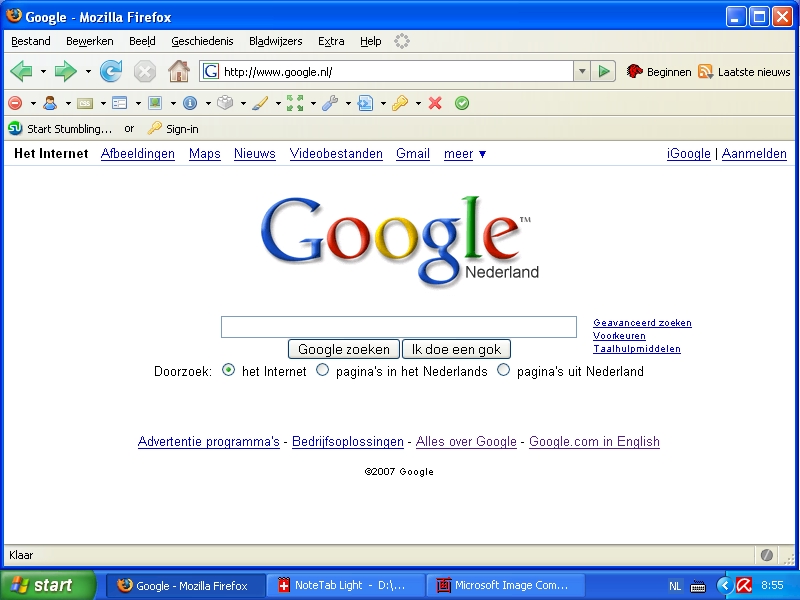Open the Back button history dropdown arrow
Viewport: 800px width, 600px height.
click(x=43, y=71)
